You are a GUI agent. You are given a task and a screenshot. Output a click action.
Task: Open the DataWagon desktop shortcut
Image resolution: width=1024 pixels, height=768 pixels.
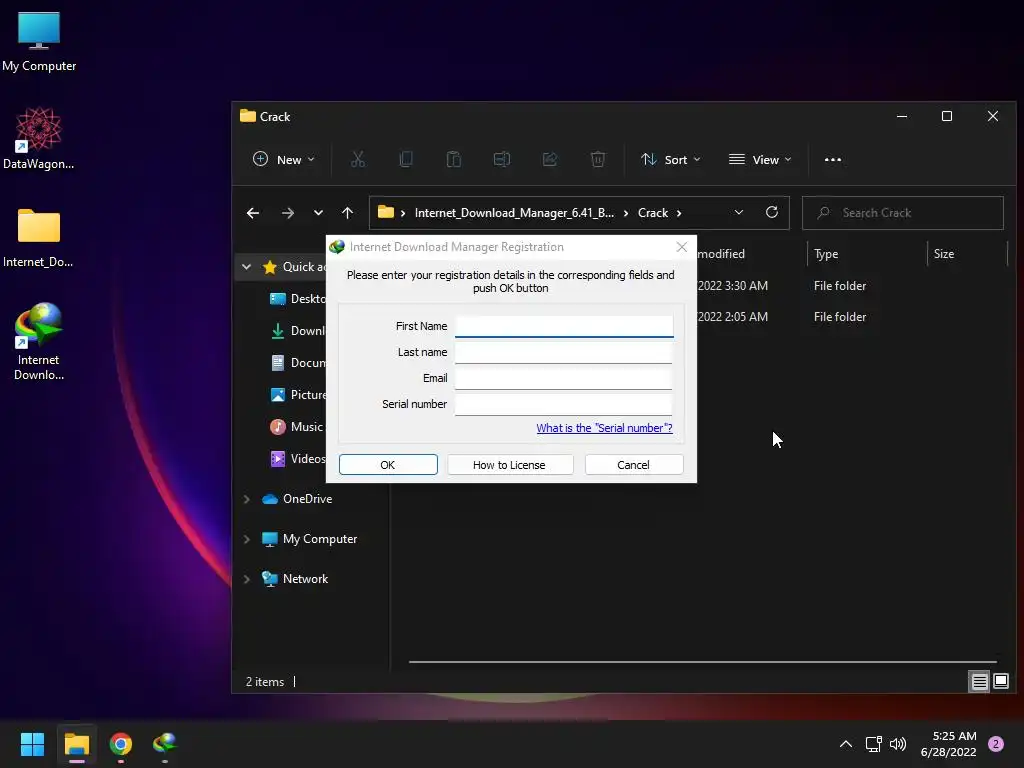click(39, 138)
